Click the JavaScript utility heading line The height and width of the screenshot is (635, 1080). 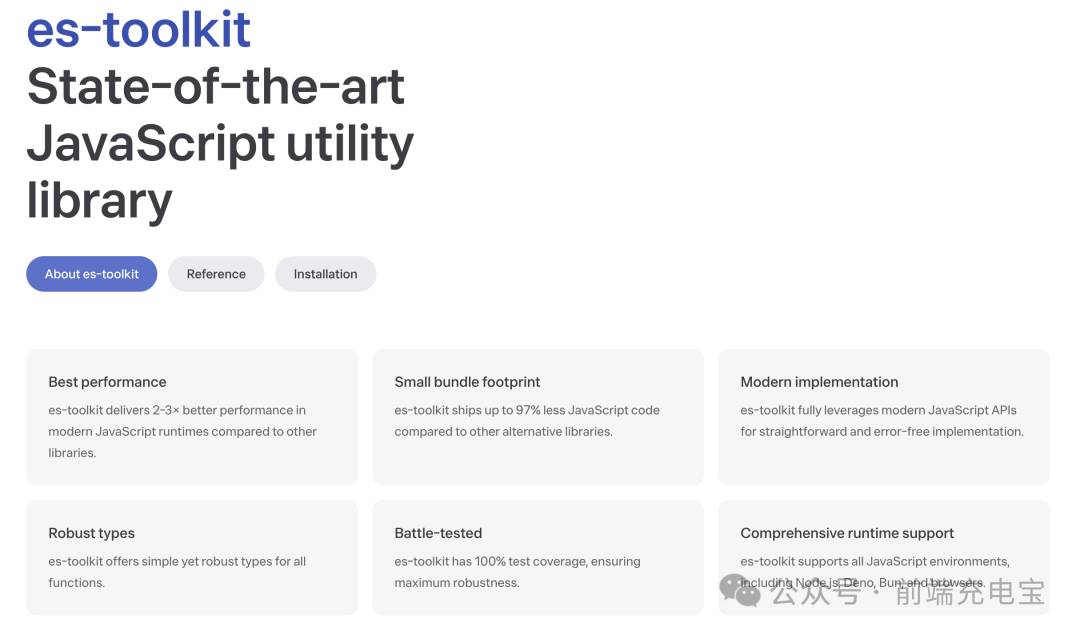click(220, 145)
